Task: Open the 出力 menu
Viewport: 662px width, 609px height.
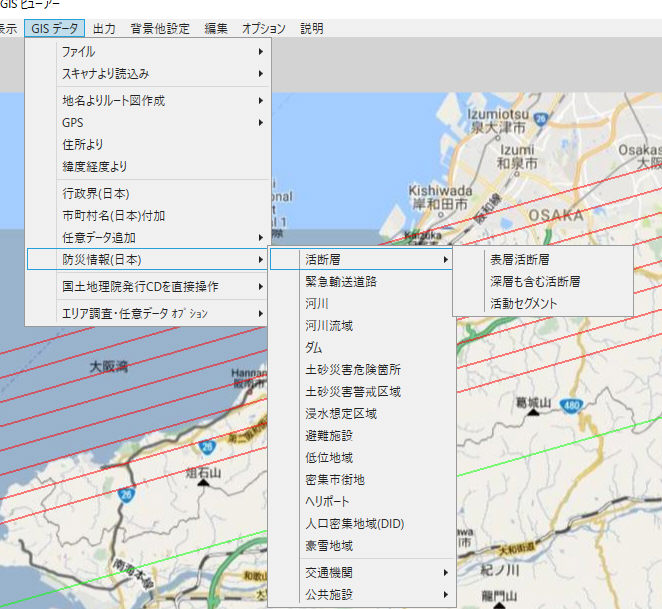Action: 104,29
